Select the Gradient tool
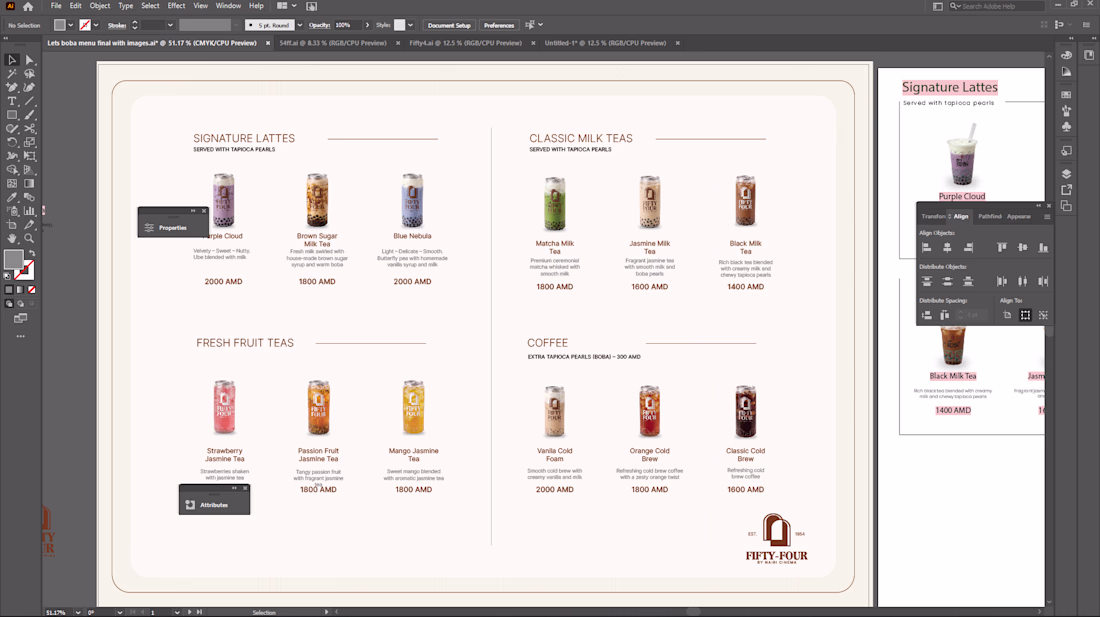Image resolution: width=1100 pixels, height=617 pixels. (29, 183)
